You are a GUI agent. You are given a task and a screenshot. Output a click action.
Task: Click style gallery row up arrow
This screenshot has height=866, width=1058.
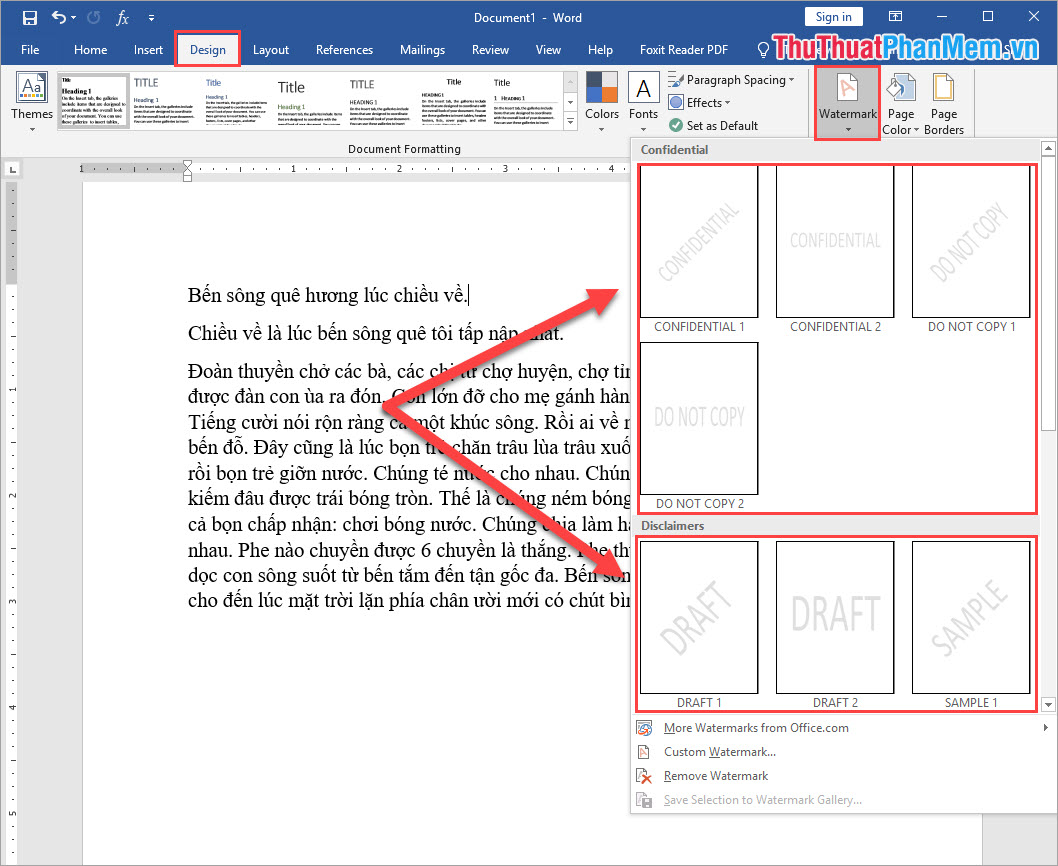coord(571,82)
